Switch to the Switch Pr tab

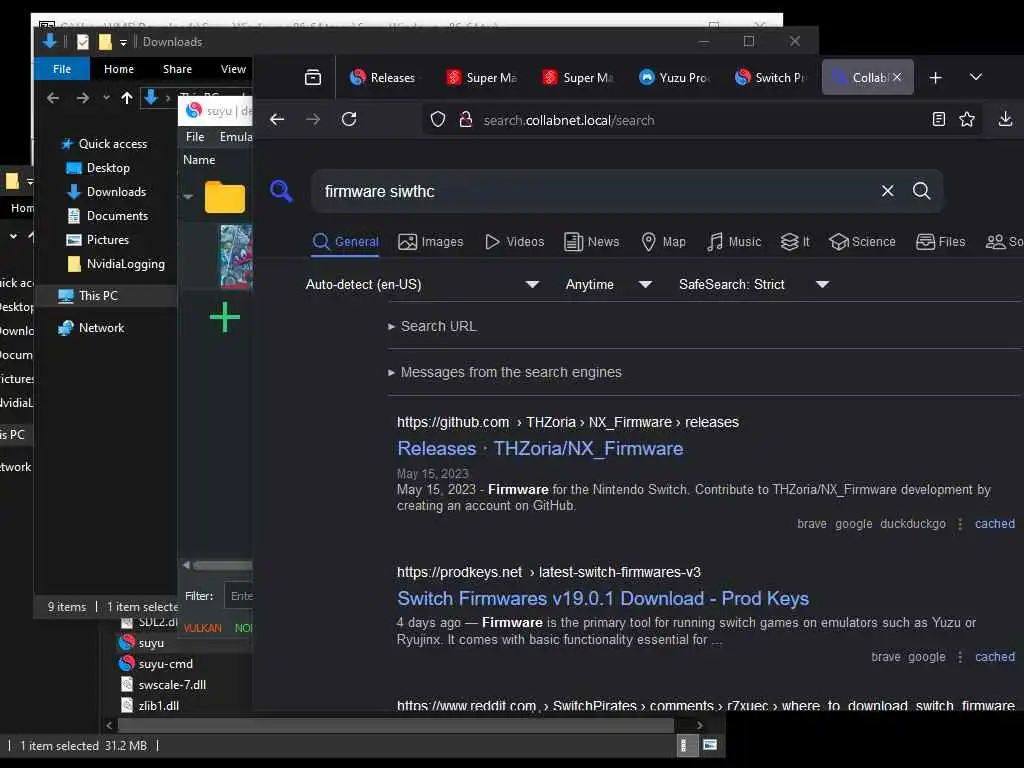point(771,78)
